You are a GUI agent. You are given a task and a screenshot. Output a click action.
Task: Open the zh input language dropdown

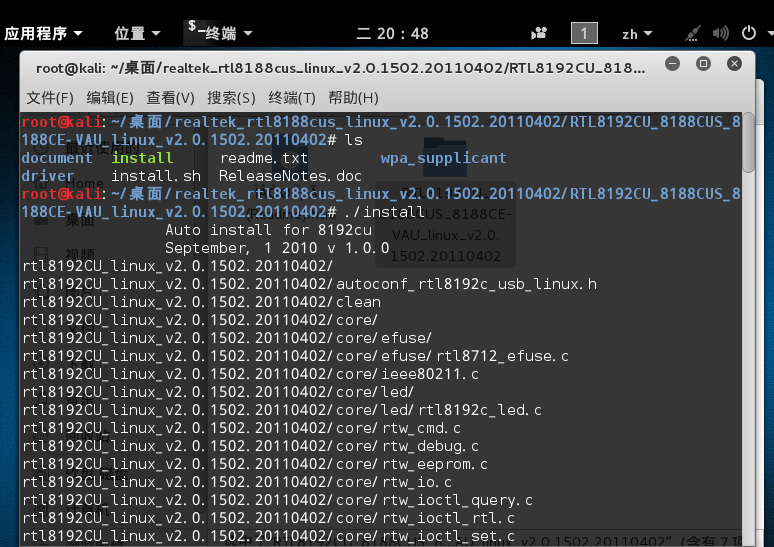(637, 34)
